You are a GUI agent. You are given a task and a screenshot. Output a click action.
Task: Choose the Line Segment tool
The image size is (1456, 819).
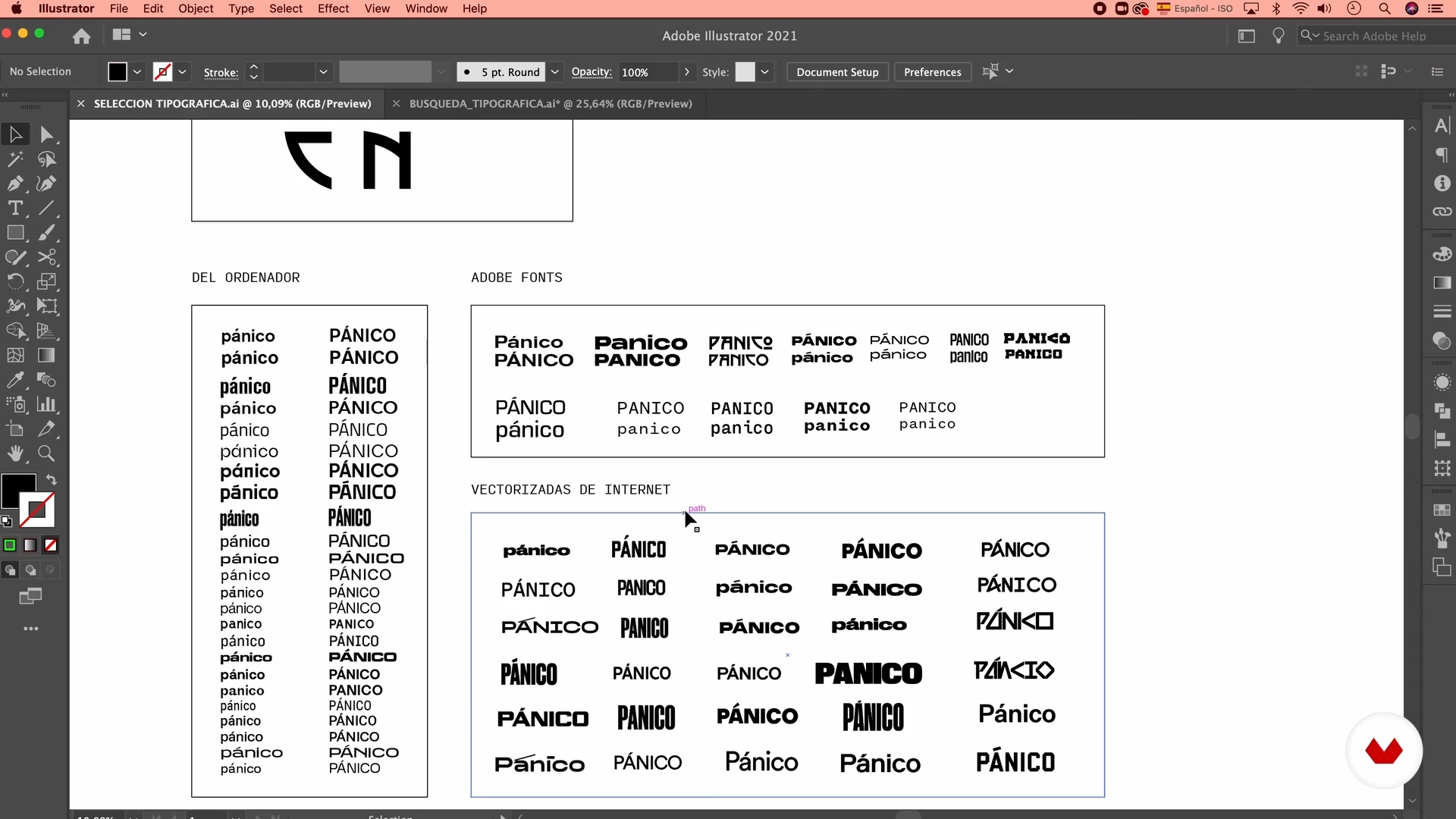46,208
